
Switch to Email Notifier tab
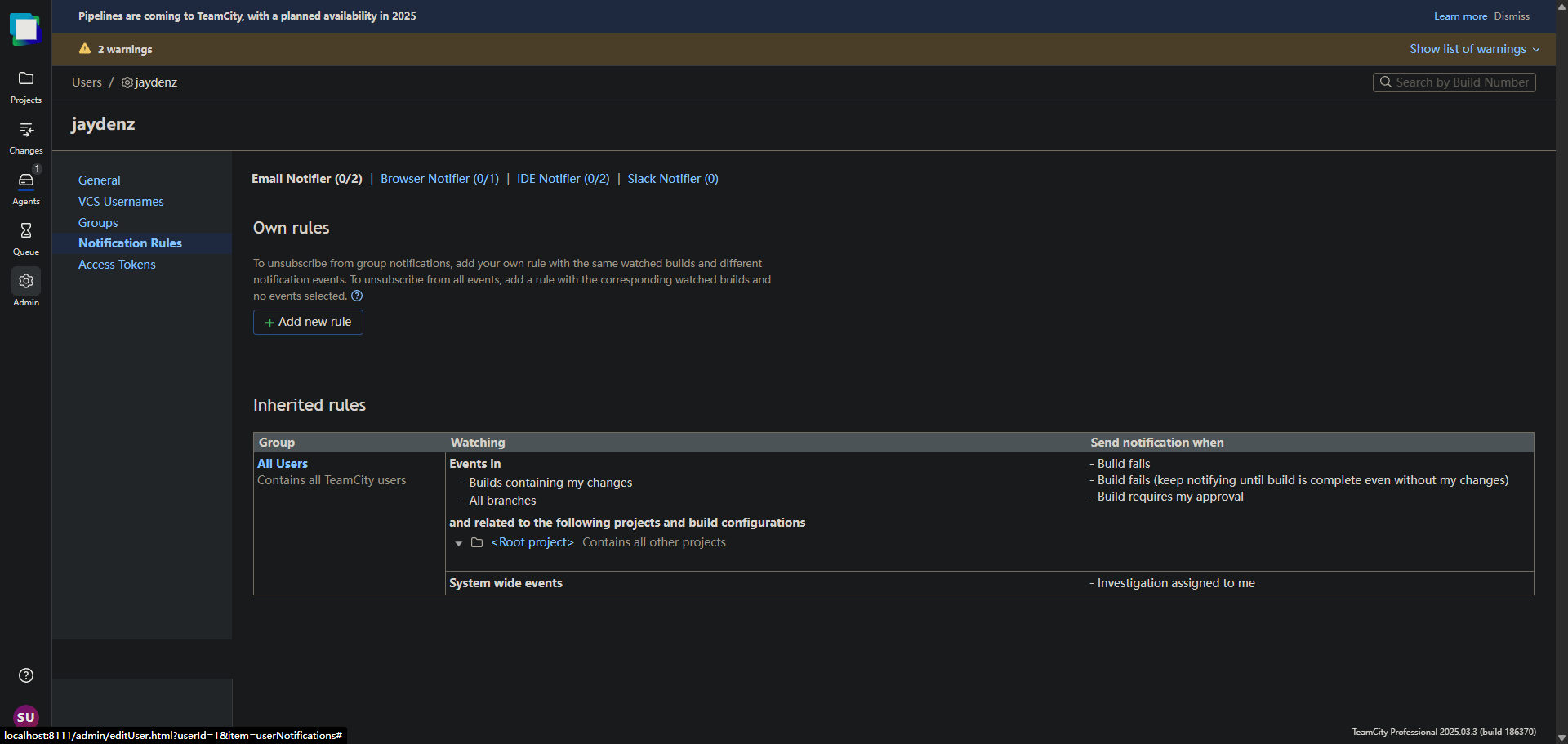point(306,179)
